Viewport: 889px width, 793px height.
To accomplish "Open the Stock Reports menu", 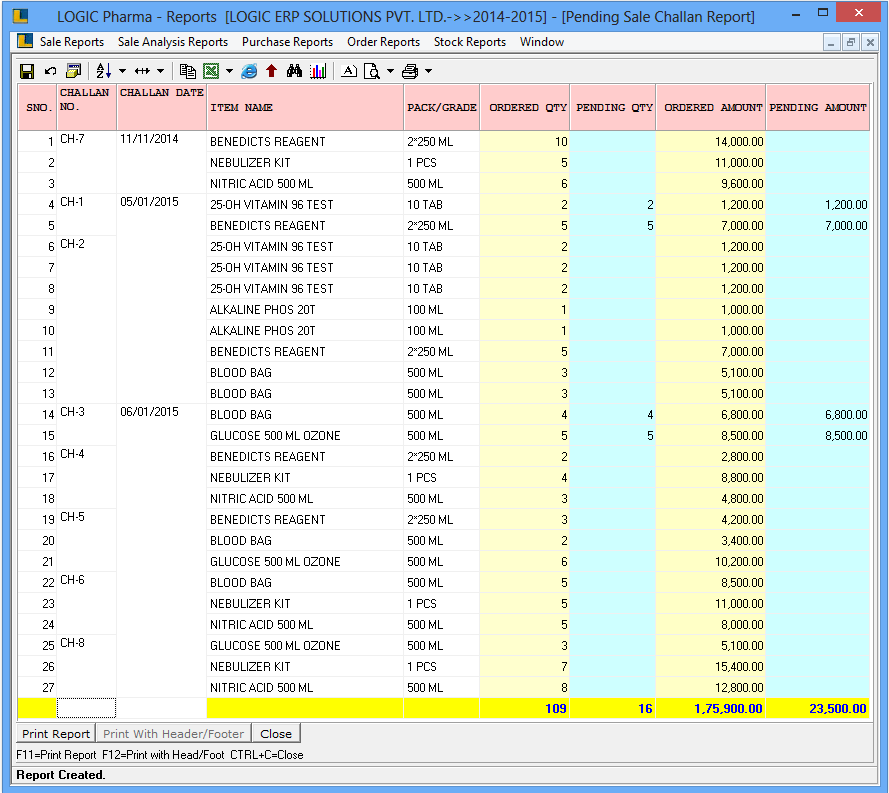I will point(470,42).
